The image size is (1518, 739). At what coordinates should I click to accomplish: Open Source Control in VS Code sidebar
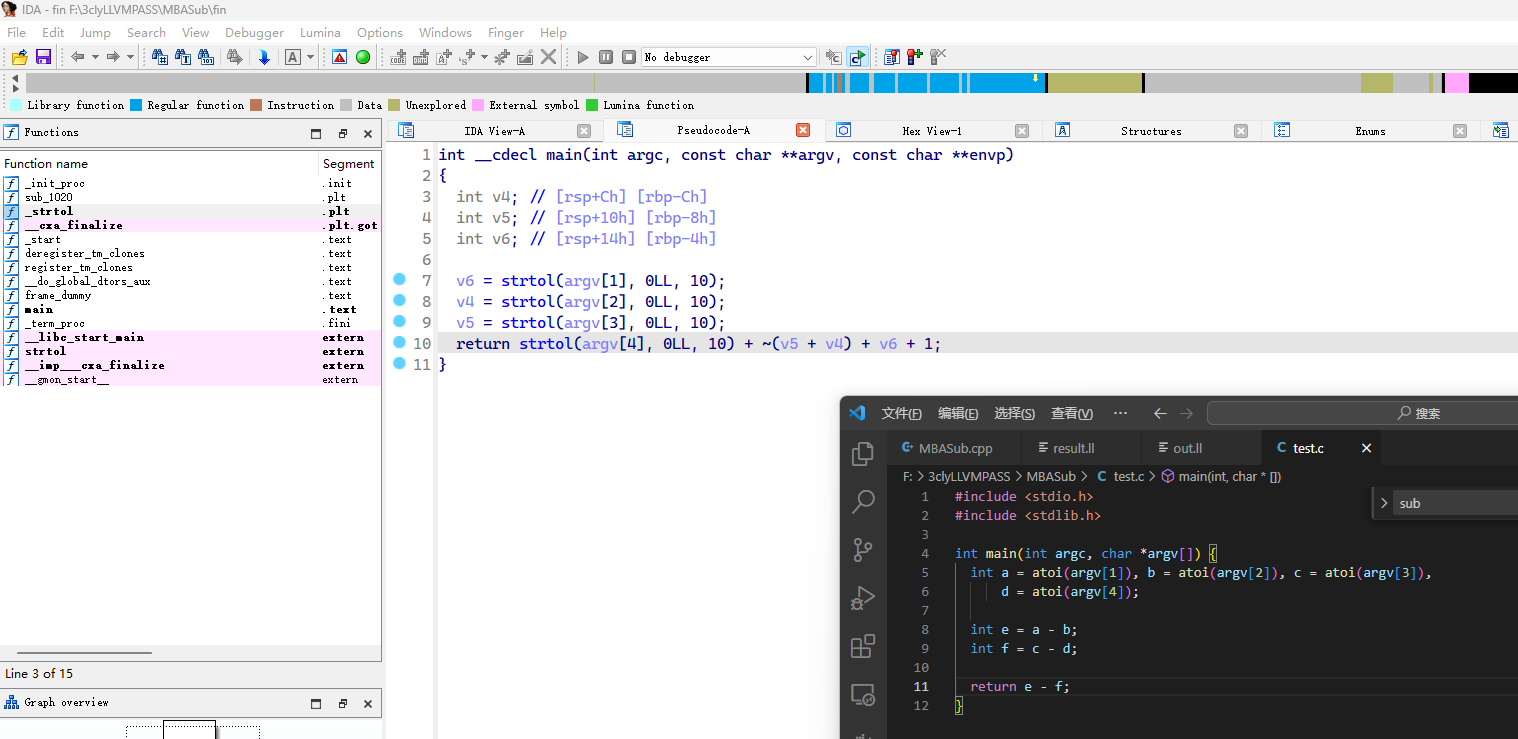[x=862, y=549]
